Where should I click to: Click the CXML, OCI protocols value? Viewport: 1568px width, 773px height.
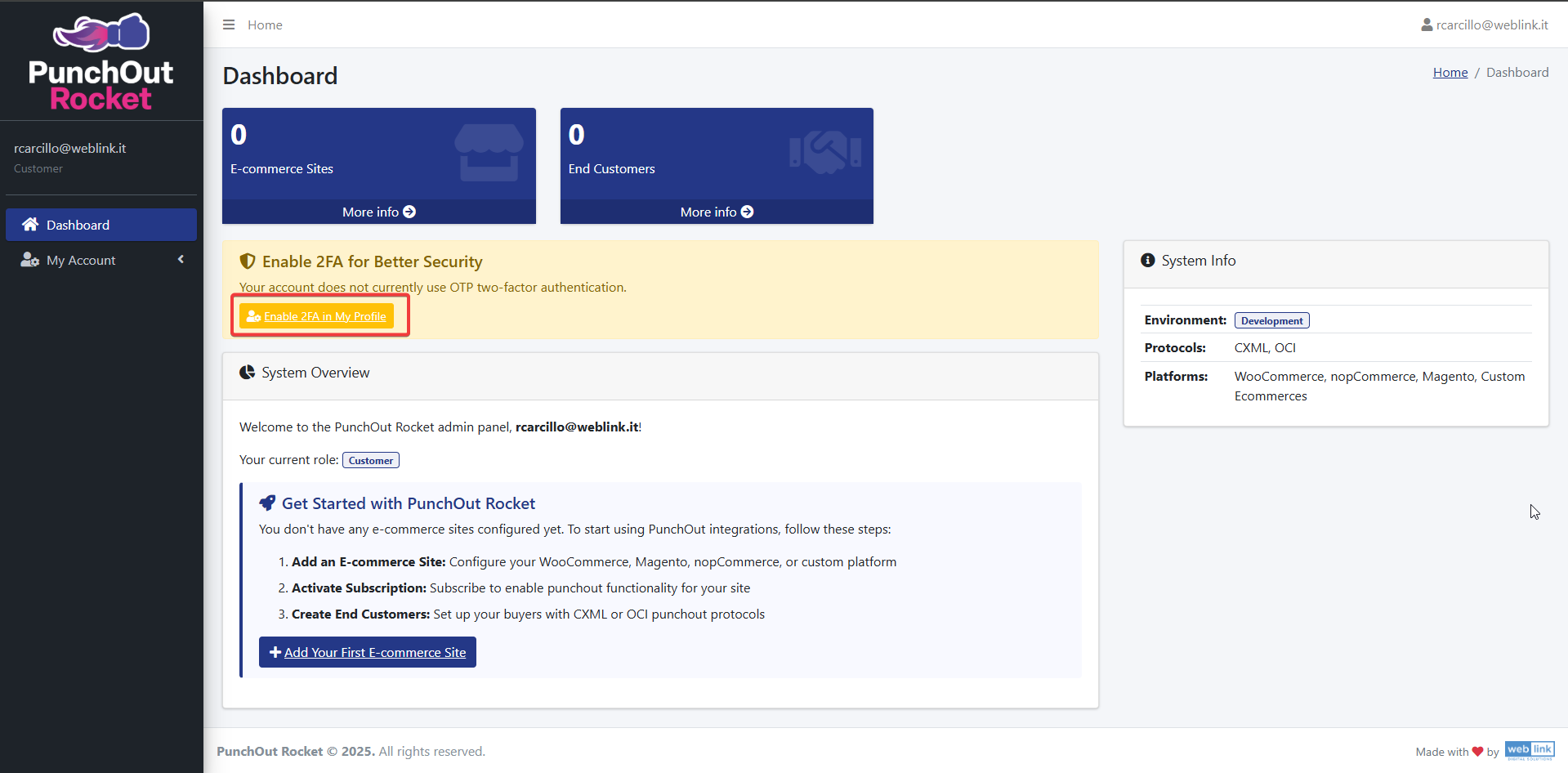tap(1265, 348)
